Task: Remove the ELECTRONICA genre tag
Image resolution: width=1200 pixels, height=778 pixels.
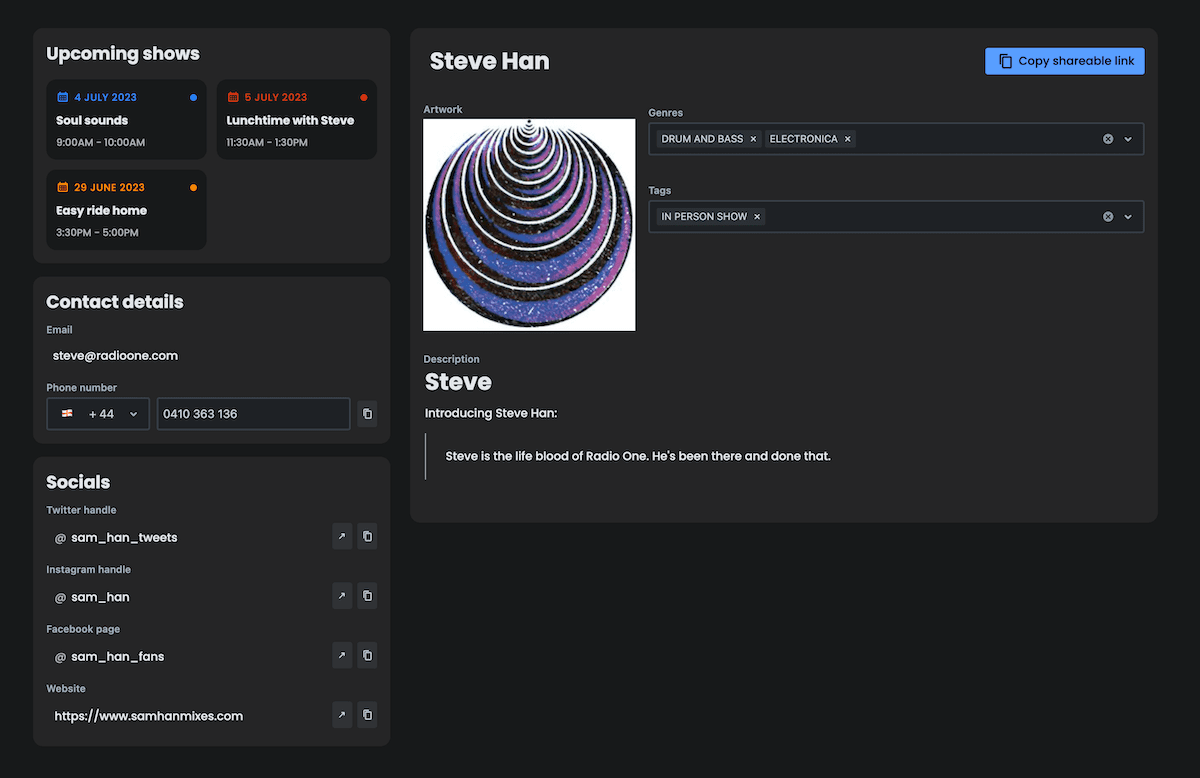Action: tap(847, 138)
